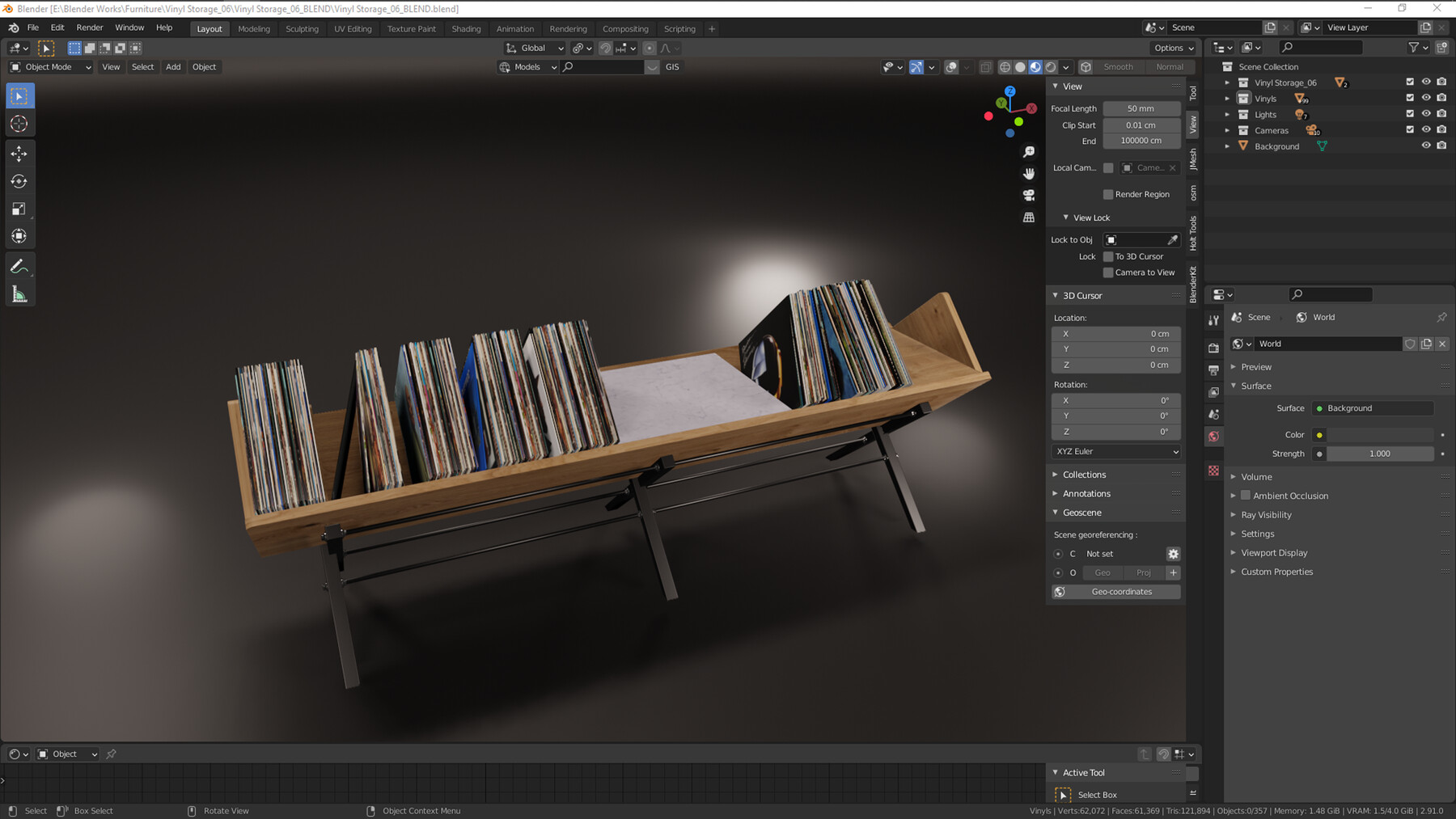Image resolution: width=1456 pixels, height=819 pixels.
Task: Open the Rendering menu
Action: [x=569, y=28]
